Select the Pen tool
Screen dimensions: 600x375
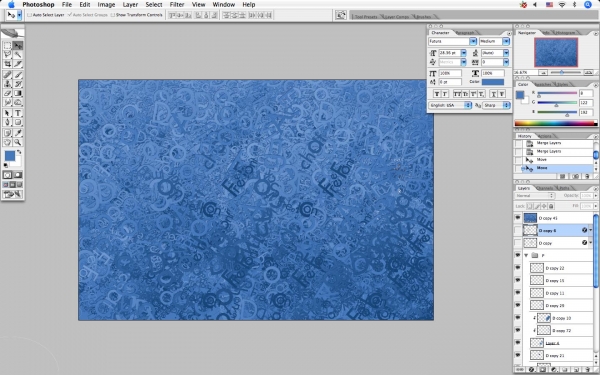pos(7,122)
